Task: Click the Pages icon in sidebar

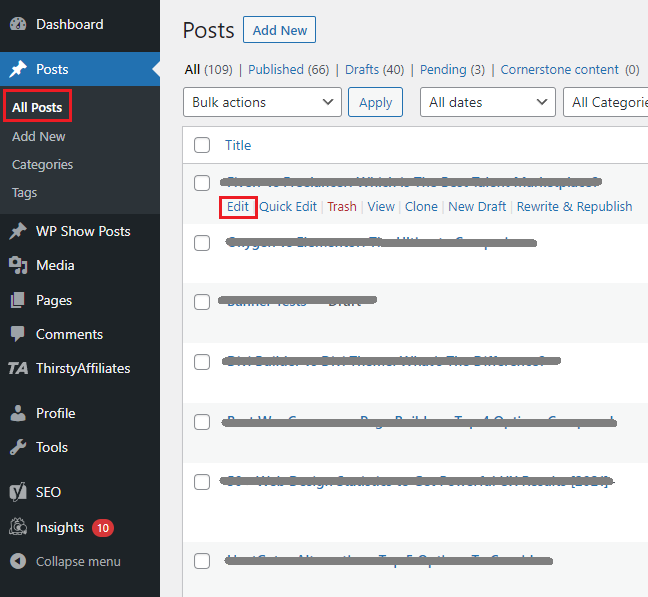Action: click(18, 300)
